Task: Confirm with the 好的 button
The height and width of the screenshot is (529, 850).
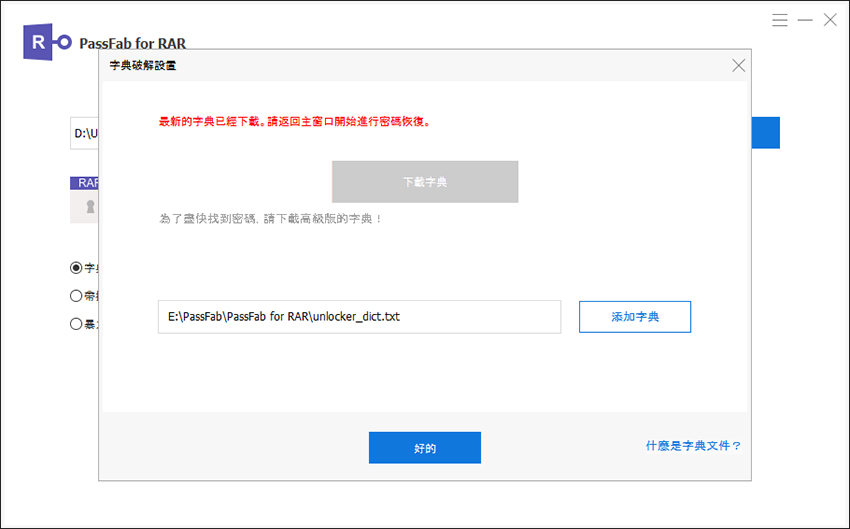Action: coord(425,448)
